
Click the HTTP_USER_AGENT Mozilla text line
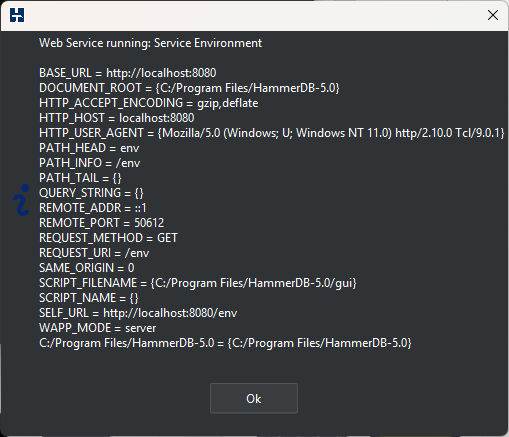272,133
